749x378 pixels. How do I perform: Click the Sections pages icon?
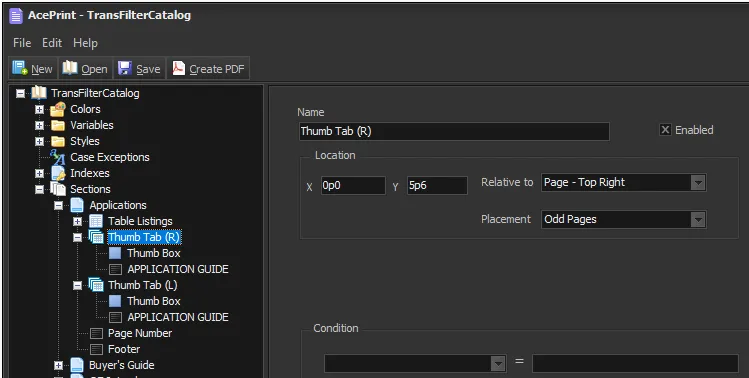click(x=58, y=189)
